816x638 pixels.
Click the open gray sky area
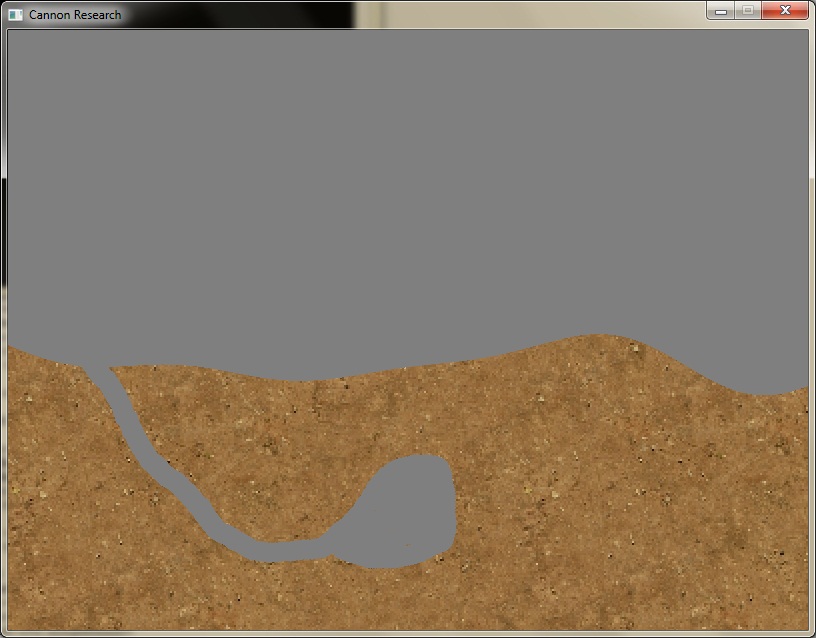point(400,180)
